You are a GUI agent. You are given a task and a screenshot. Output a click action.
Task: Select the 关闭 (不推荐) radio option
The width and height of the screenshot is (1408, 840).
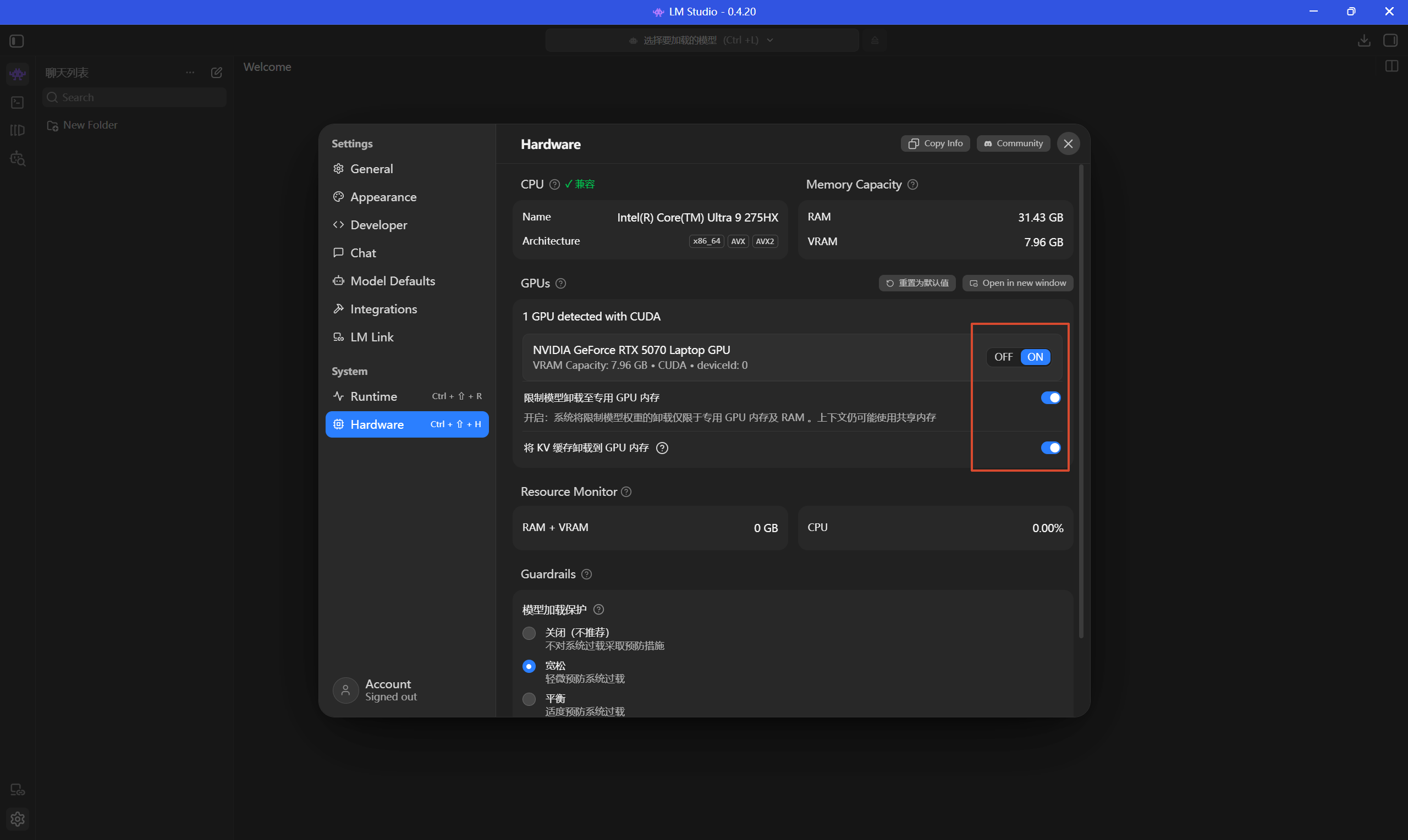[x=529, y=633]
